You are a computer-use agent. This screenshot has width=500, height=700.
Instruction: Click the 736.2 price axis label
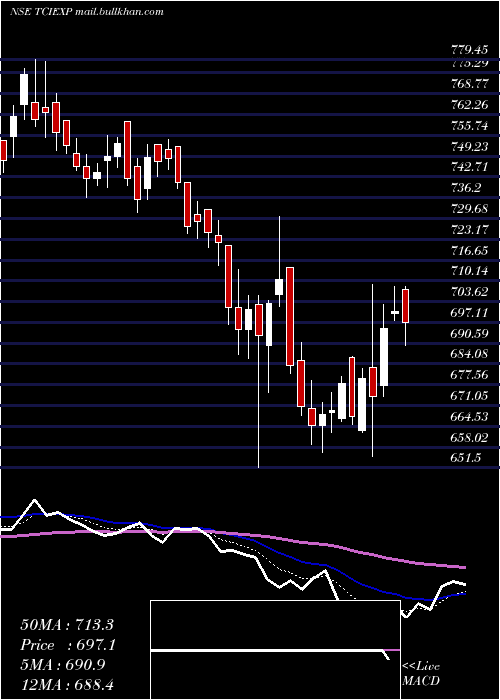(466, 188)
